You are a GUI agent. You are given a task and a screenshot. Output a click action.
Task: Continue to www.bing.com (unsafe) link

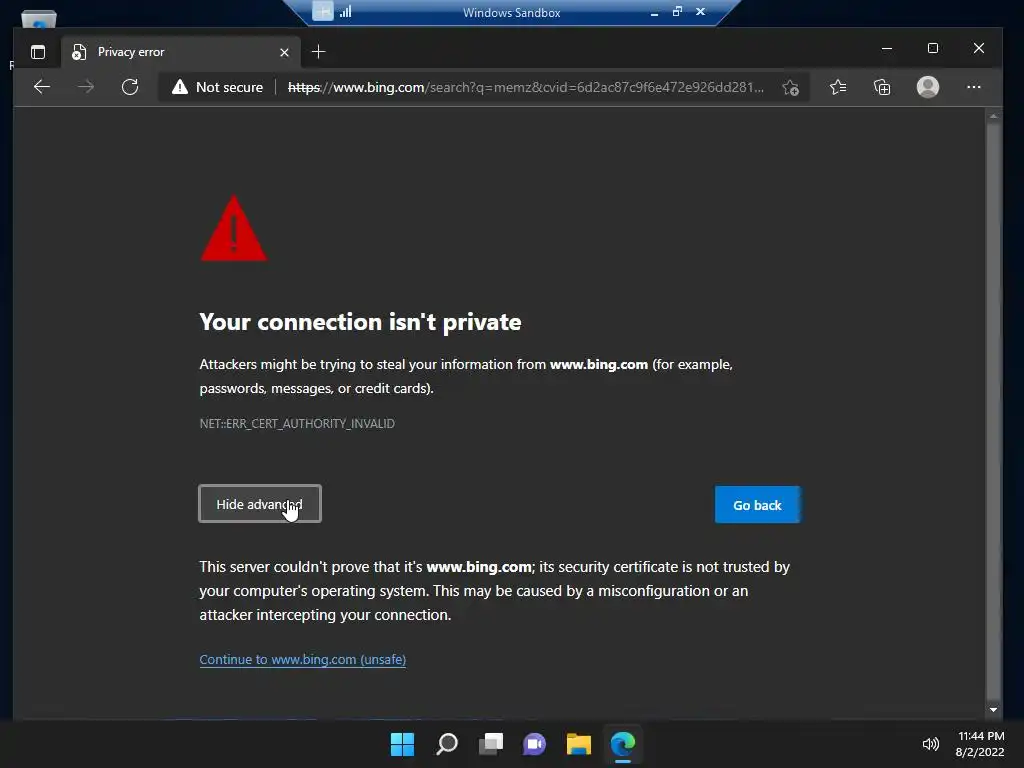(302, 660)
